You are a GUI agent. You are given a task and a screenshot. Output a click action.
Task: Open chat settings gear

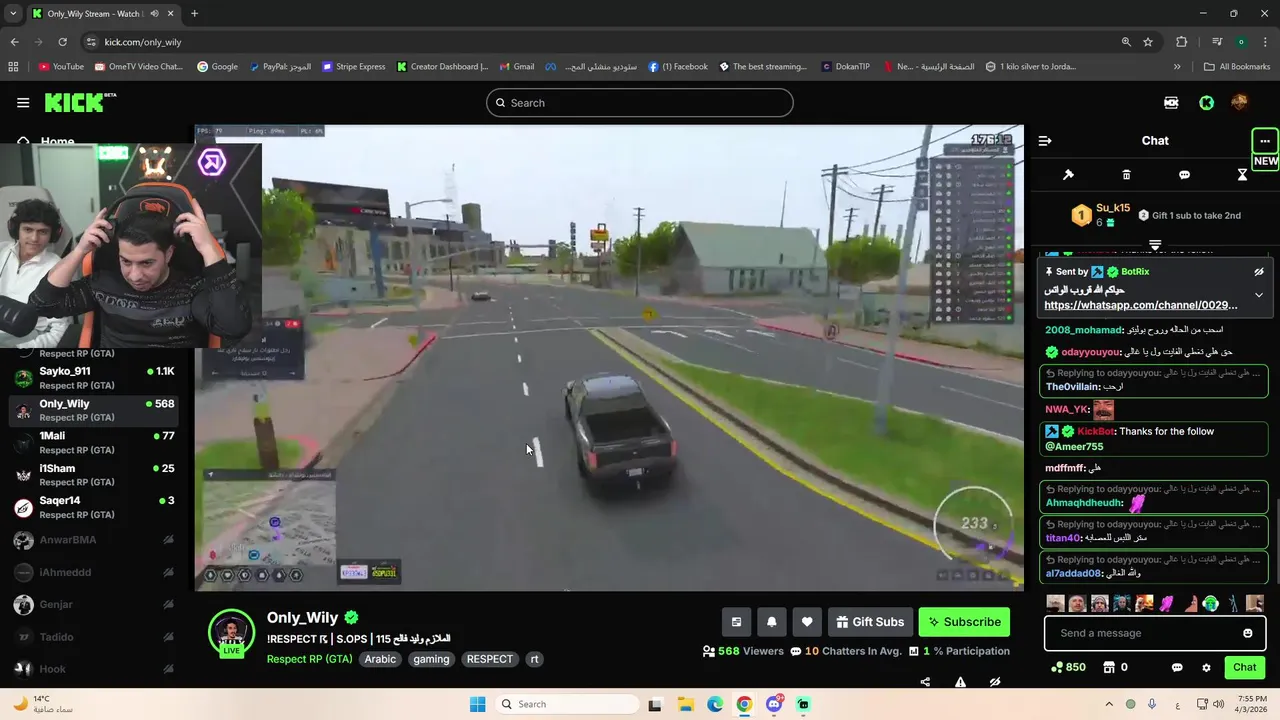(x=1206, y=667)
